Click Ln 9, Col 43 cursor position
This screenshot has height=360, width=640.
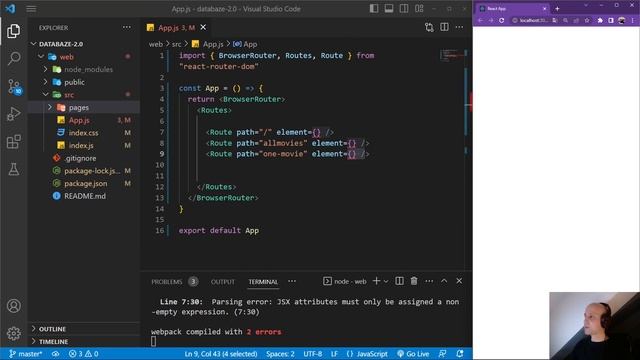tap(221, 354)
